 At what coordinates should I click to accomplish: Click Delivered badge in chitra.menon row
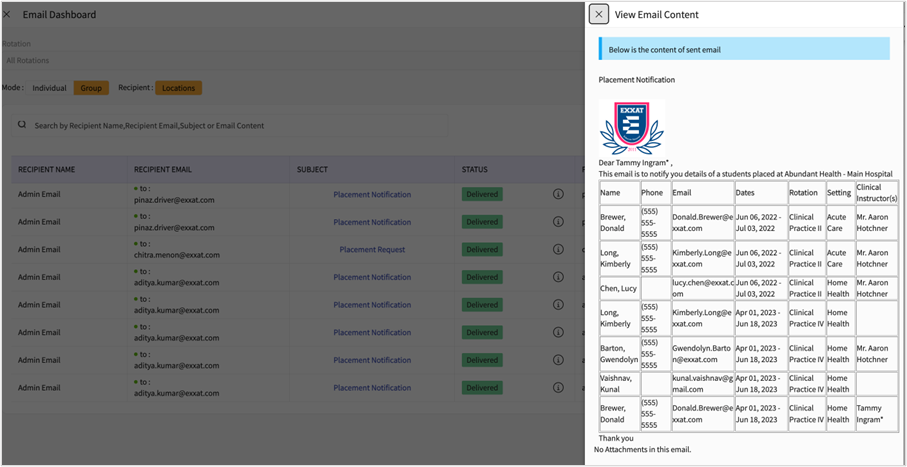(482, 250)
